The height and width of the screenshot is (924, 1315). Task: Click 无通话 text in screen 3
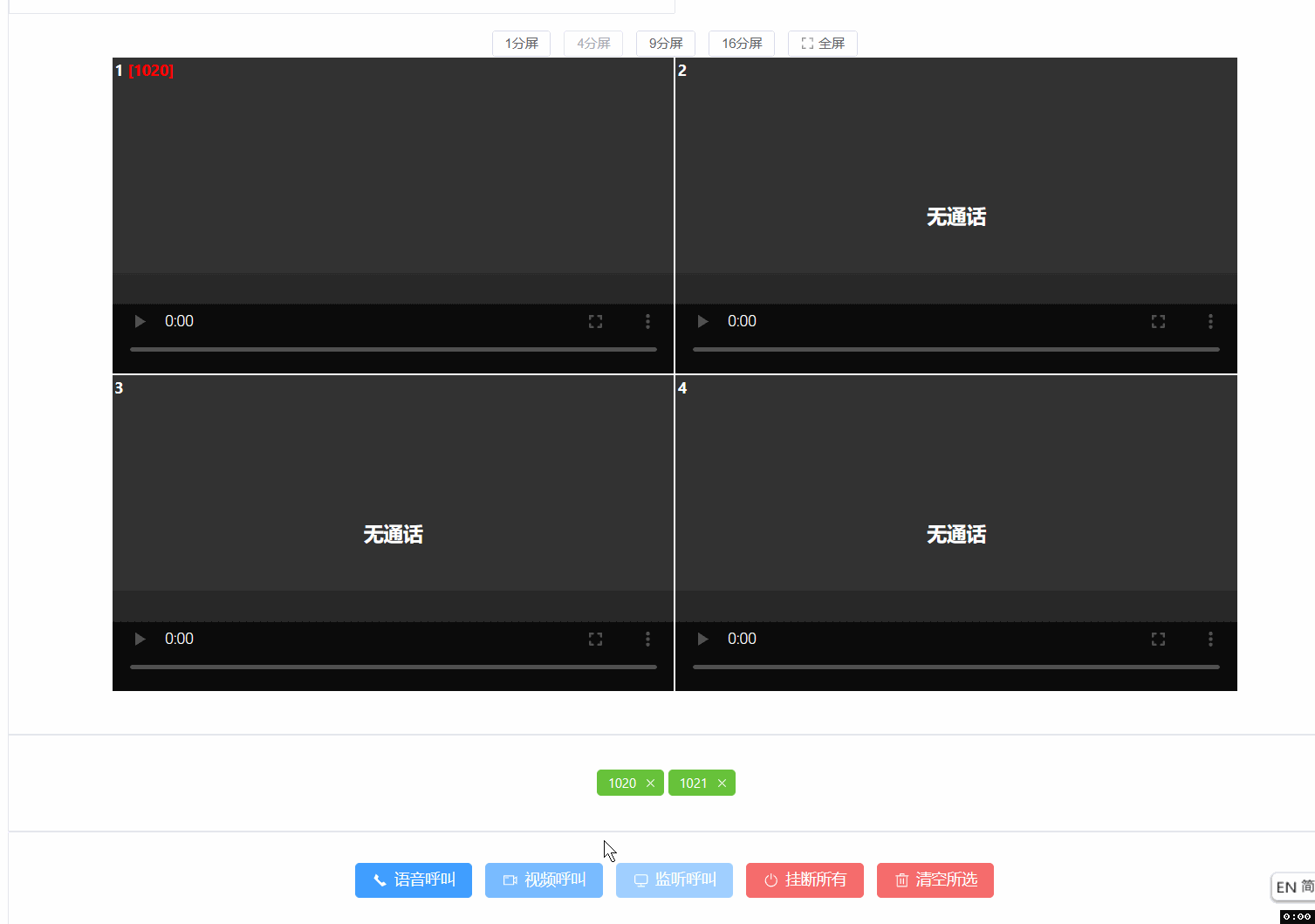(x=394, y=535)
